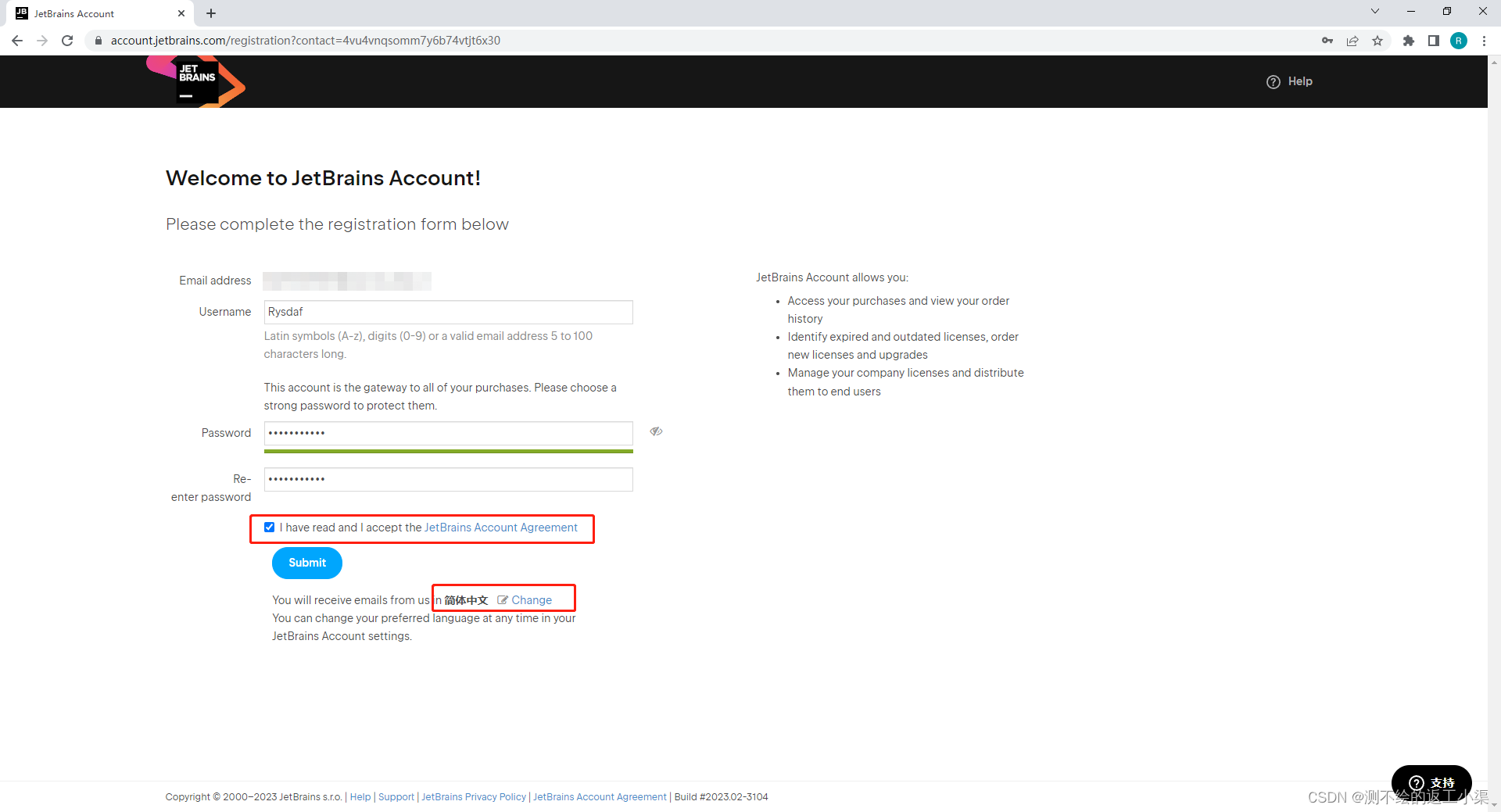Close the JetBrains Account tab
1501x812 pixels.
[x=181, y=13]
